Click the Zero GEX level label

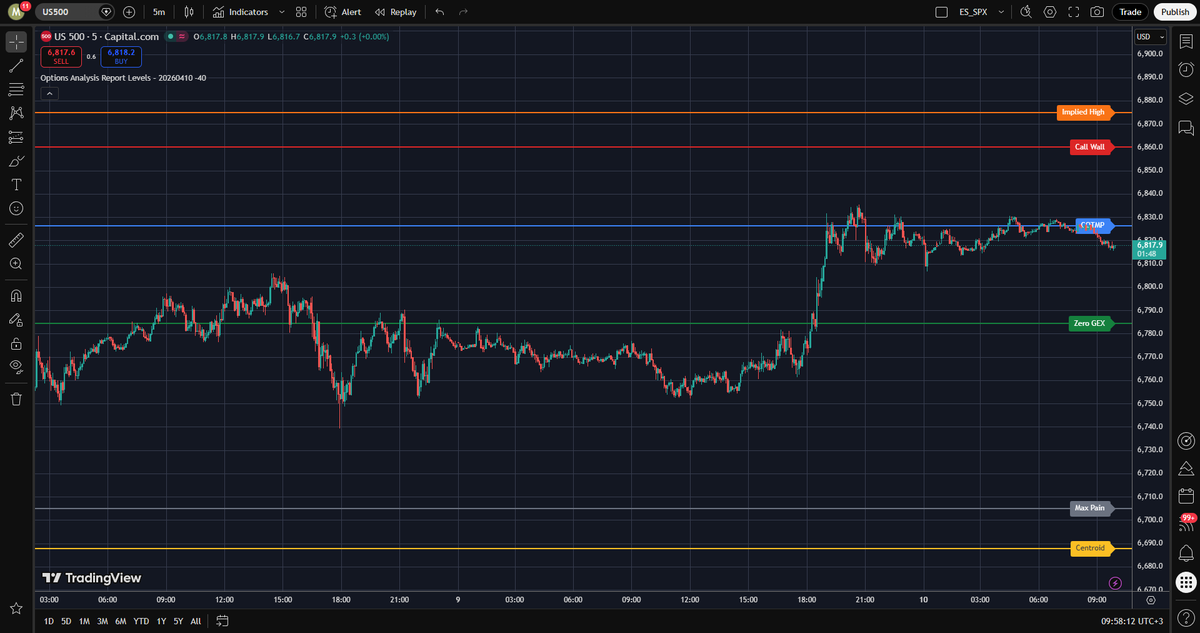1089,323
